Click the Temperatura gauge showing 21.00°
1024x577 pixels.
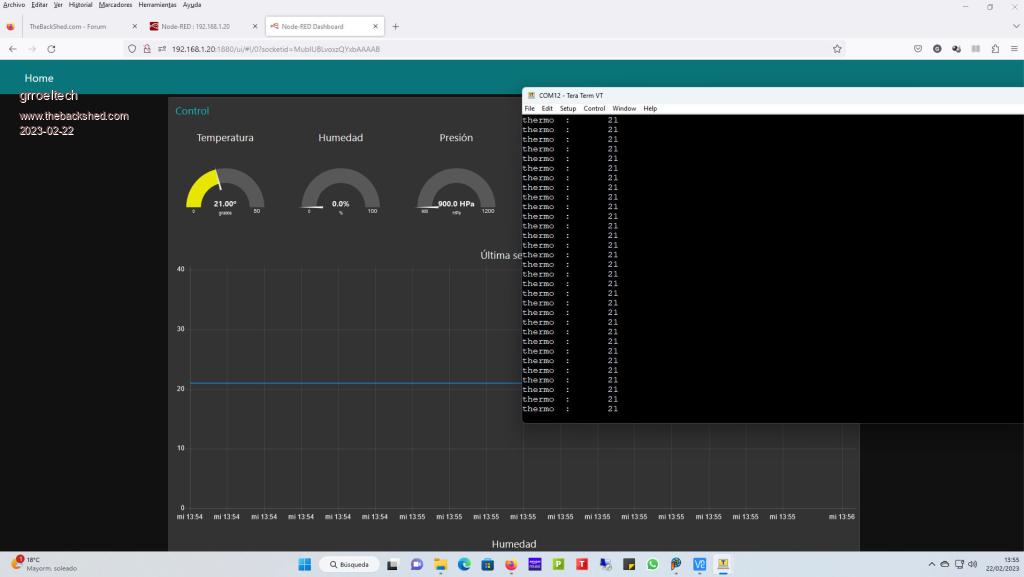coord(225,190)
